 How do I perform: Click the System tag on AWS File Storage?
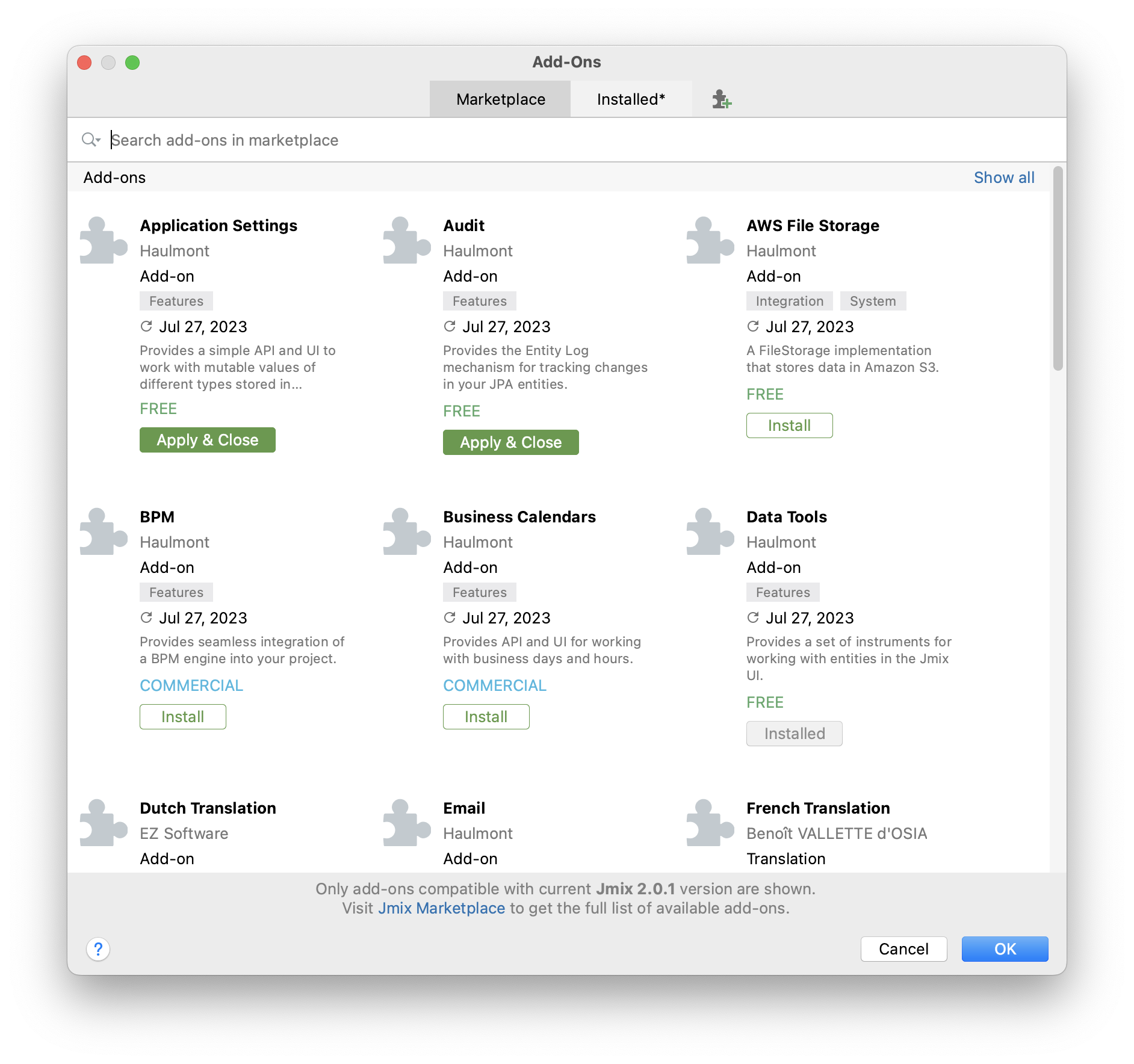pos(873,301)
